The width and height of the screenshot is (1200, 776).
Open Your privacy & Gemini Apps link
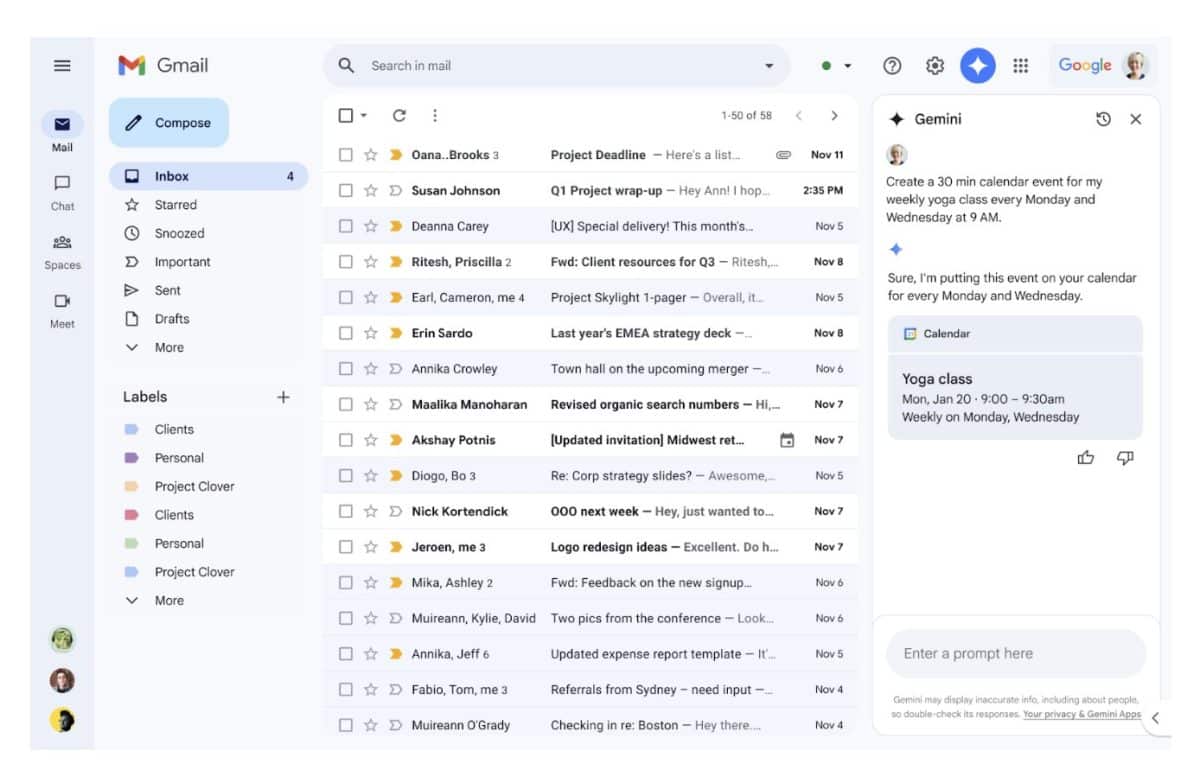click(1082, 715)
